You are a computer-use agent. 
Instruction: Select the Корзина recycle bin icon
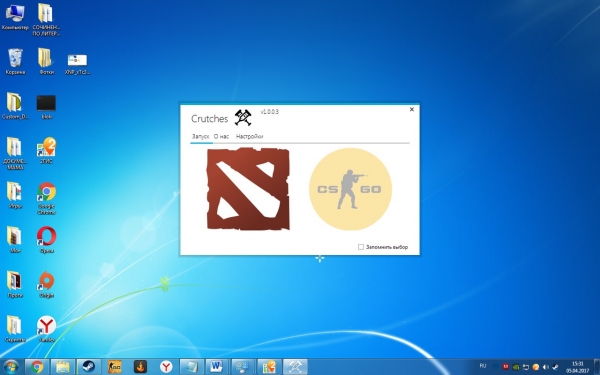point(15,61)
